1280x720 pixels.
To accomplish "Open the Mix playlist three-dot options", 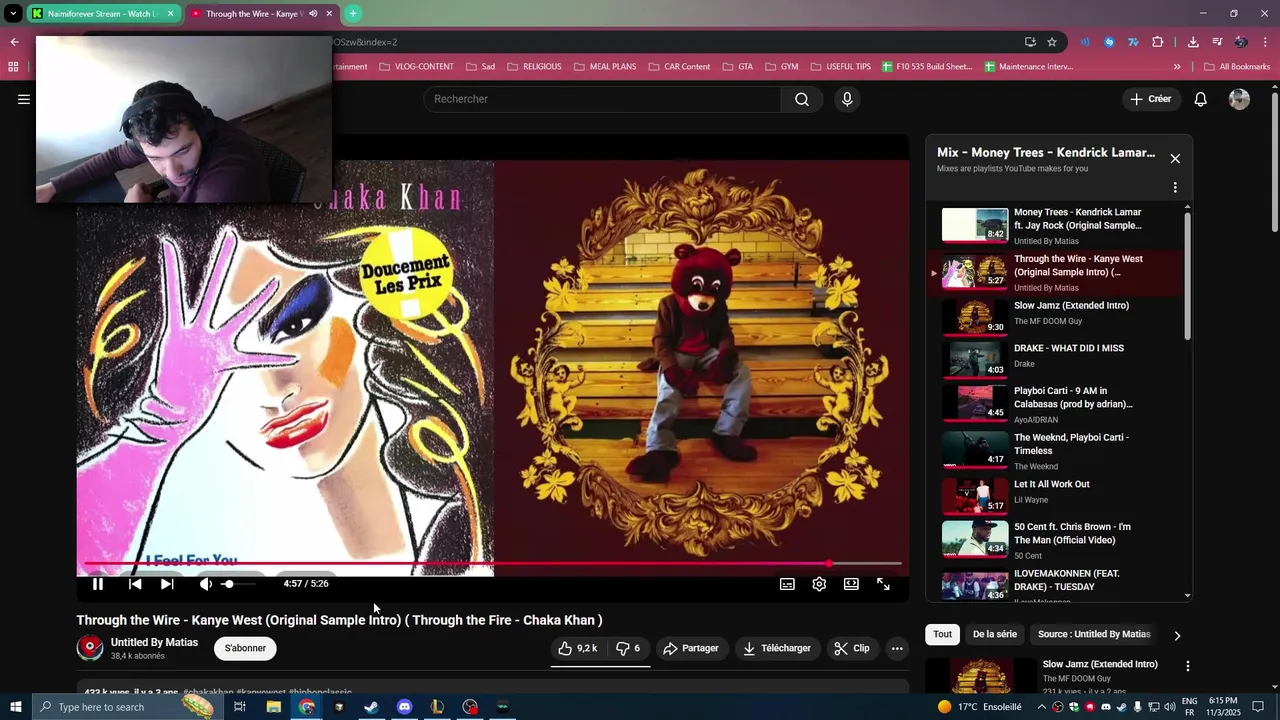I will coord(1175,187).
